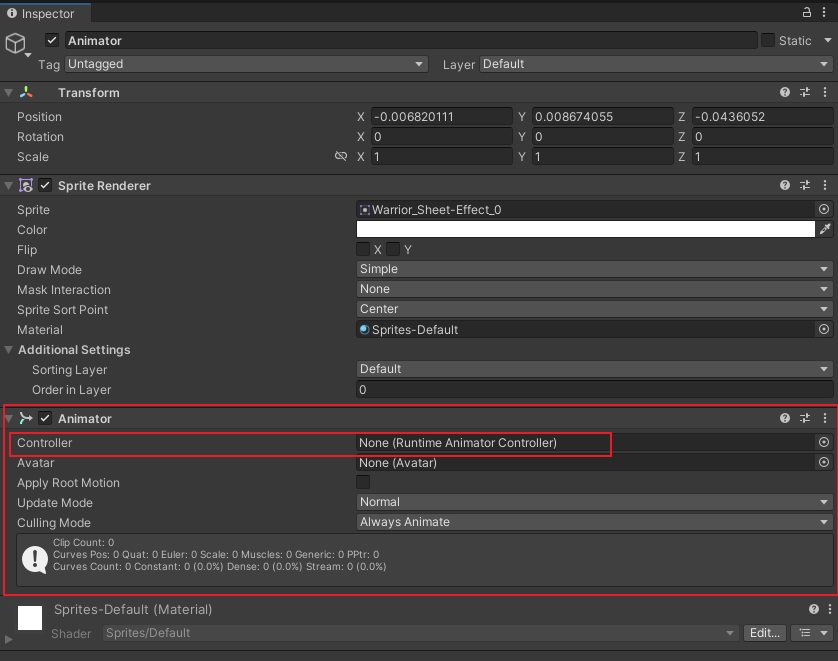Open the Sprite Sort Point dropdown
The height and width of the screenshot is (661, 838).
click(x=594, y=309)
